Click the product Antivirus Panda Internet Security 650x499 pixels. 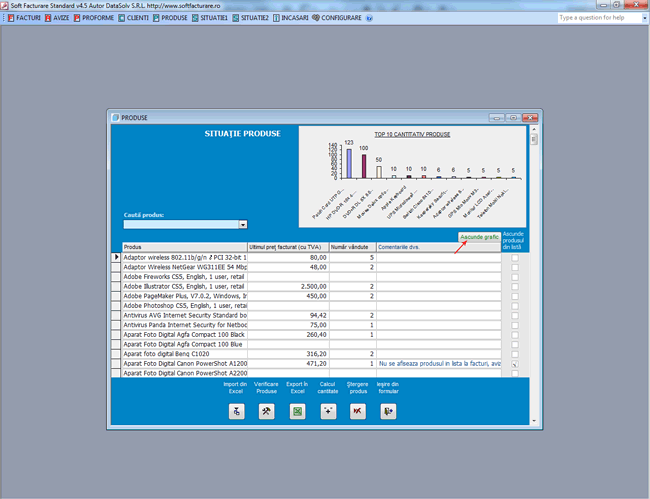pyautogui.click(x=184, y=325)
